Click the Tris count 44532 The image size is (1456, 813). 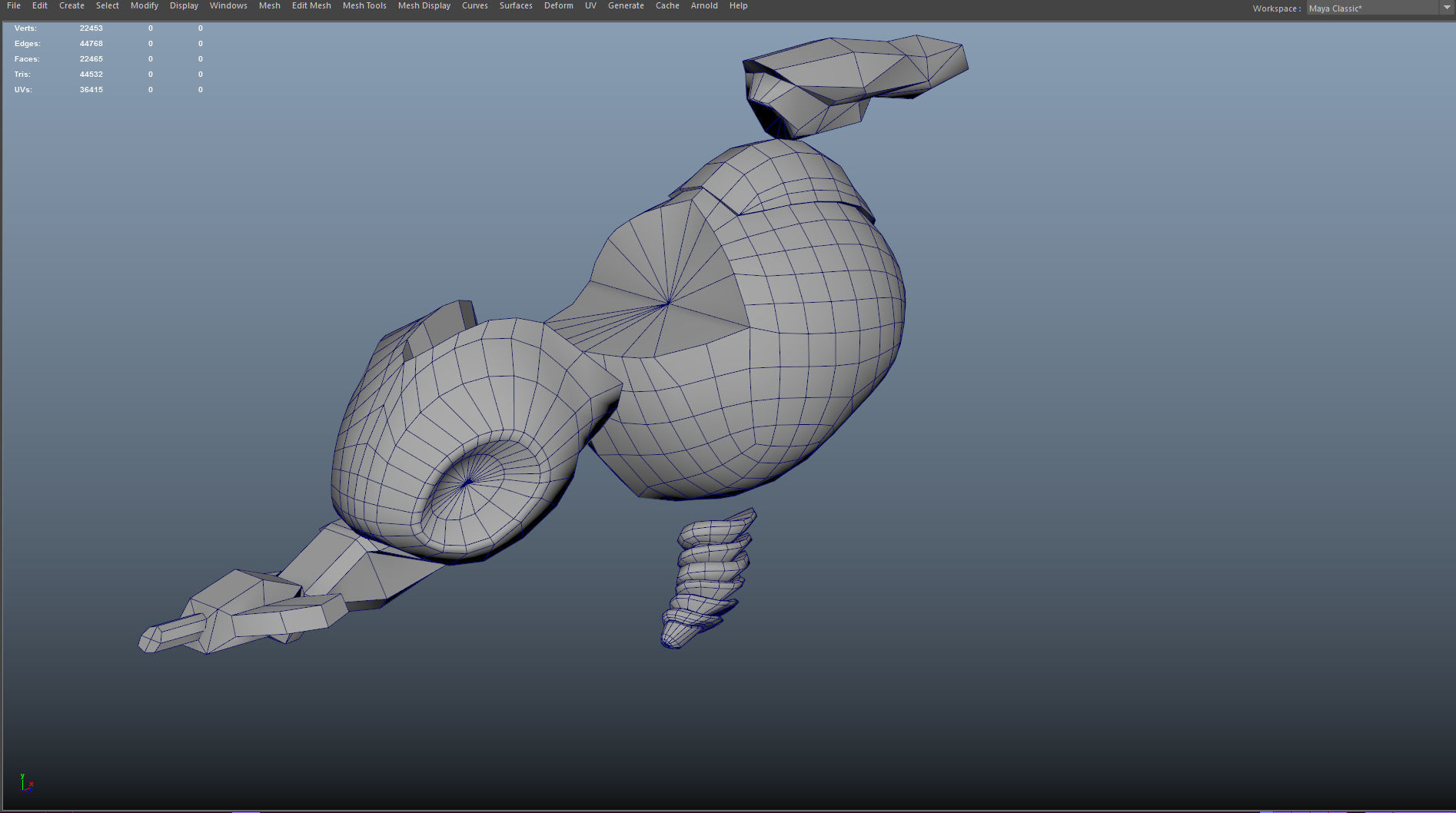(x=91, y=75)
